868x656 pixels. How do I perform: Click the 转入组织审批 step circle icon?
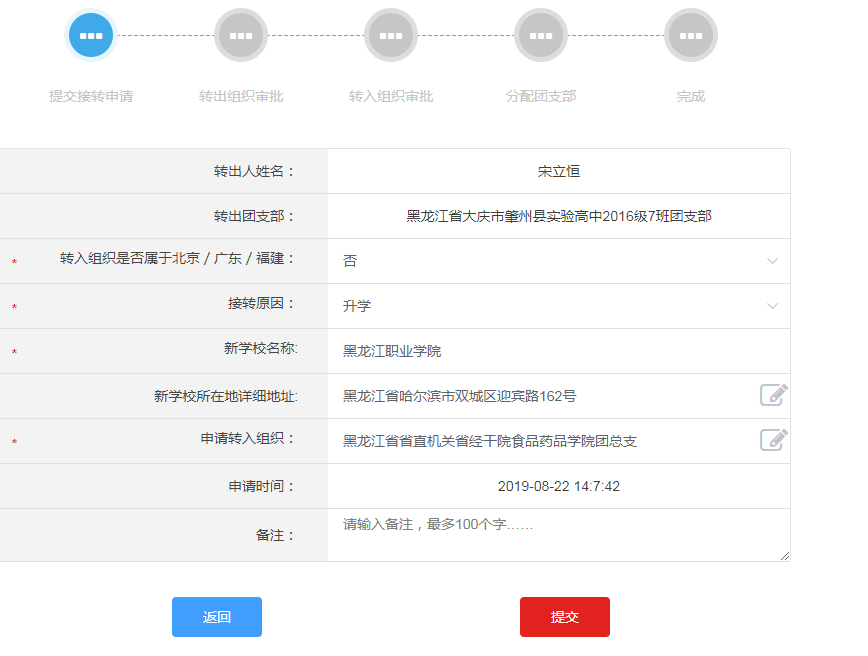click(x=391, y=36)
